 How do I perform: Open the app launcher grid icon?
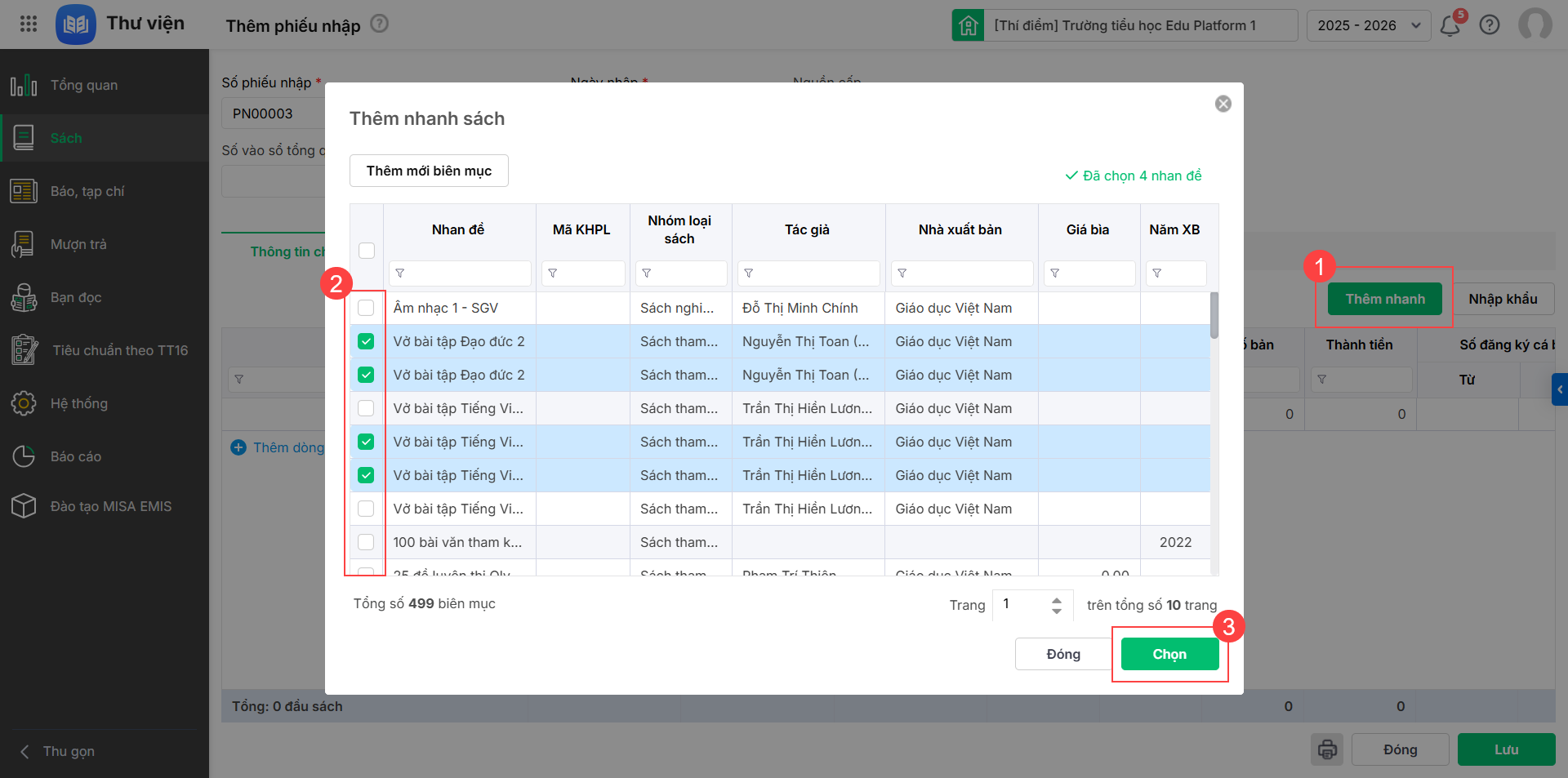click(x=29, y=24)
